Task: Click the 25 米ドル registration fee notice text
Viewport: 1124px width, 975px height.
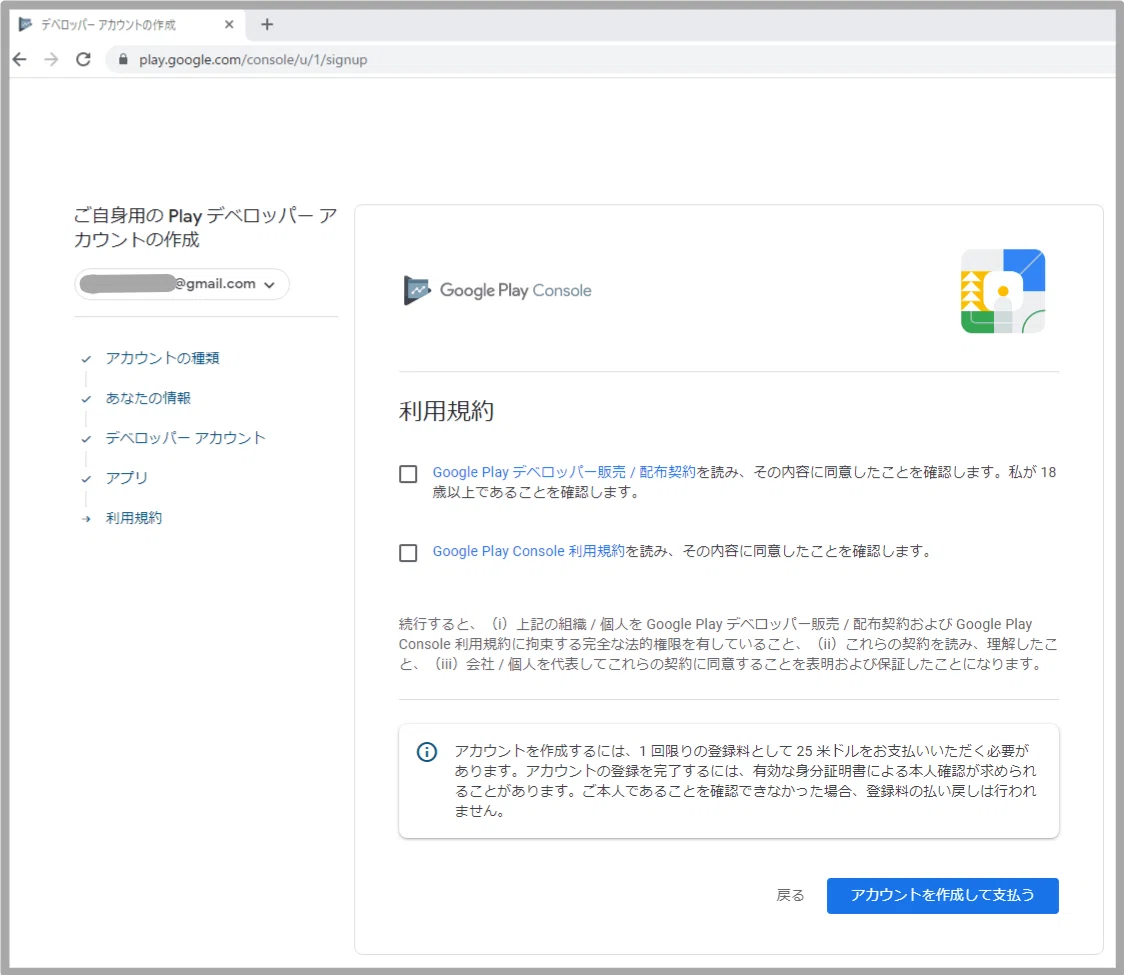Action: pyautogui.click(x=746, y=781)
